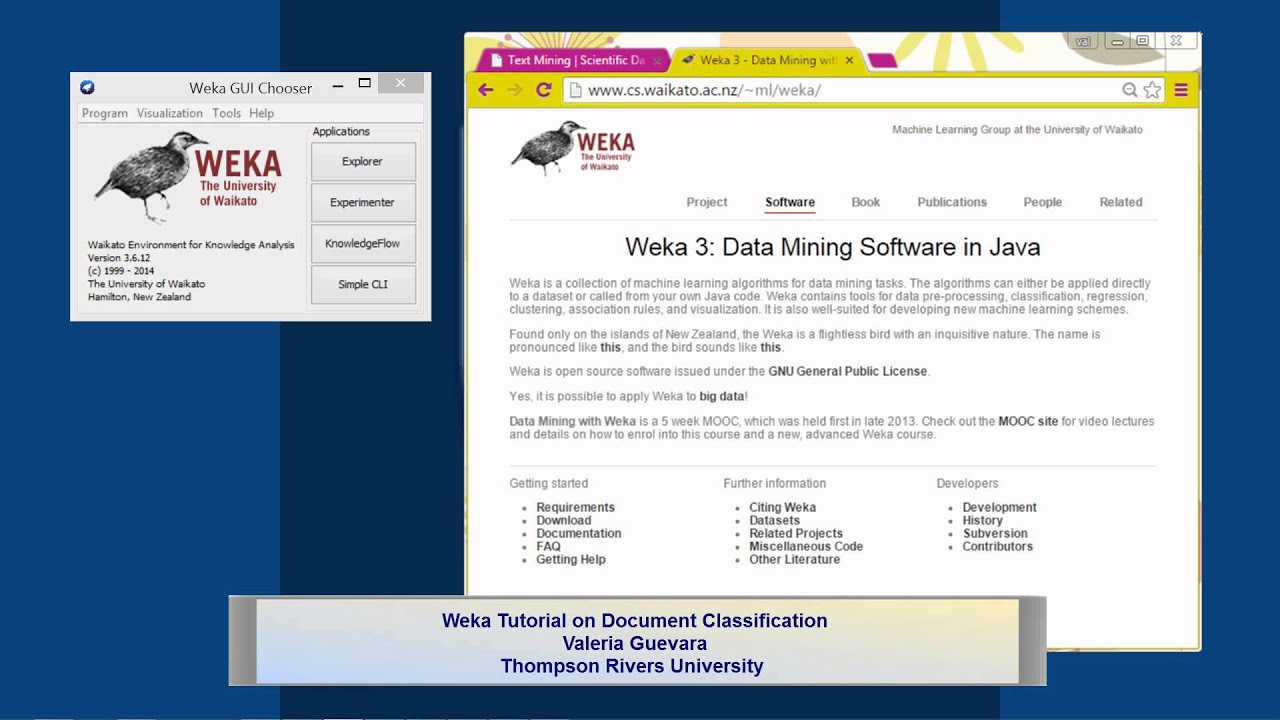The height and width of the screenshot is (720, 1280).
Task: Bookmark page with the star icon
Action: [1152, 90]
